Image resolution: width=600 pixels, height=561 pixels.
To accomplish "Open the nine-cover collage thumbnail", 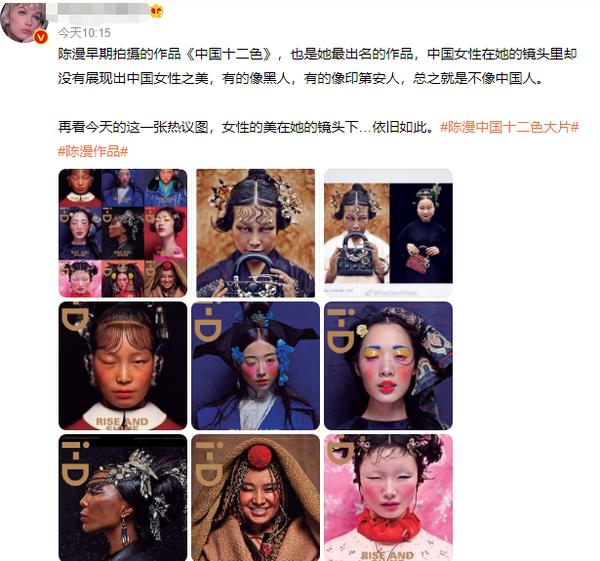I will point(123,233).
